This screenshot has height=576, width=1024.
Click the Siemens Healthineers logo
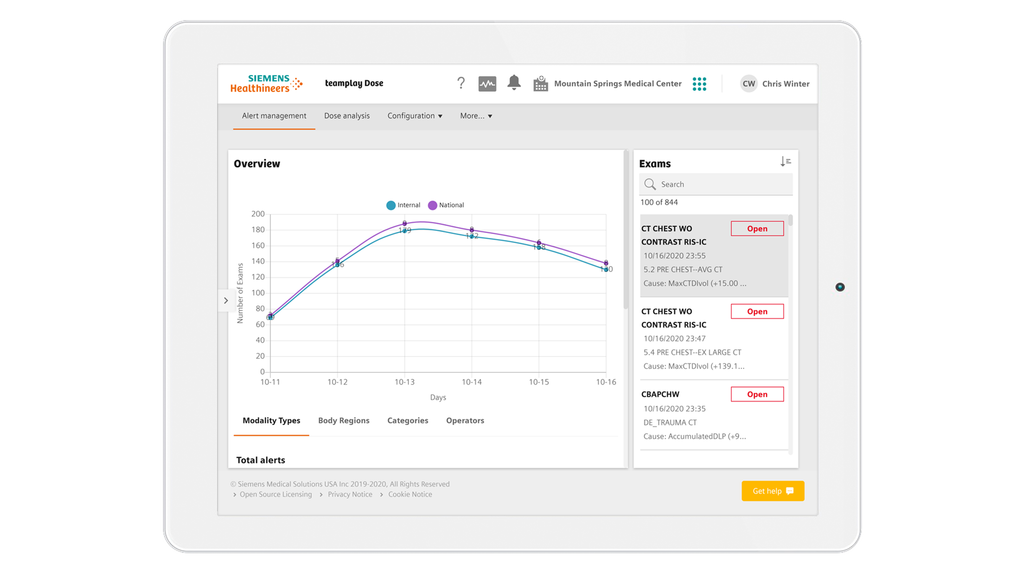[266, 83]
